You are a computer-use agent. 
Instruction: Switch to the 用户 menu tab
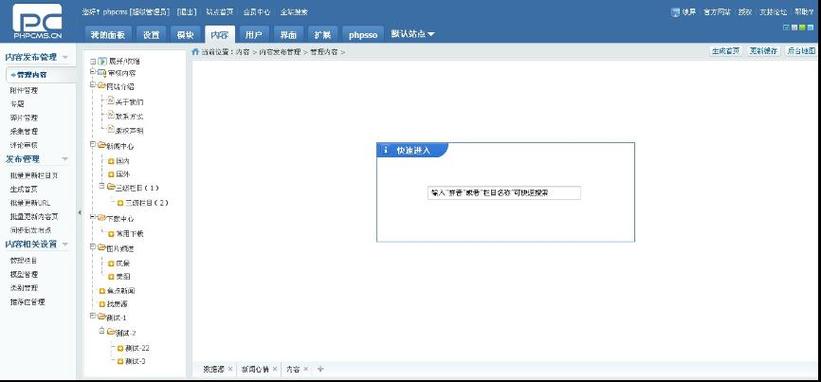point(254,35)
